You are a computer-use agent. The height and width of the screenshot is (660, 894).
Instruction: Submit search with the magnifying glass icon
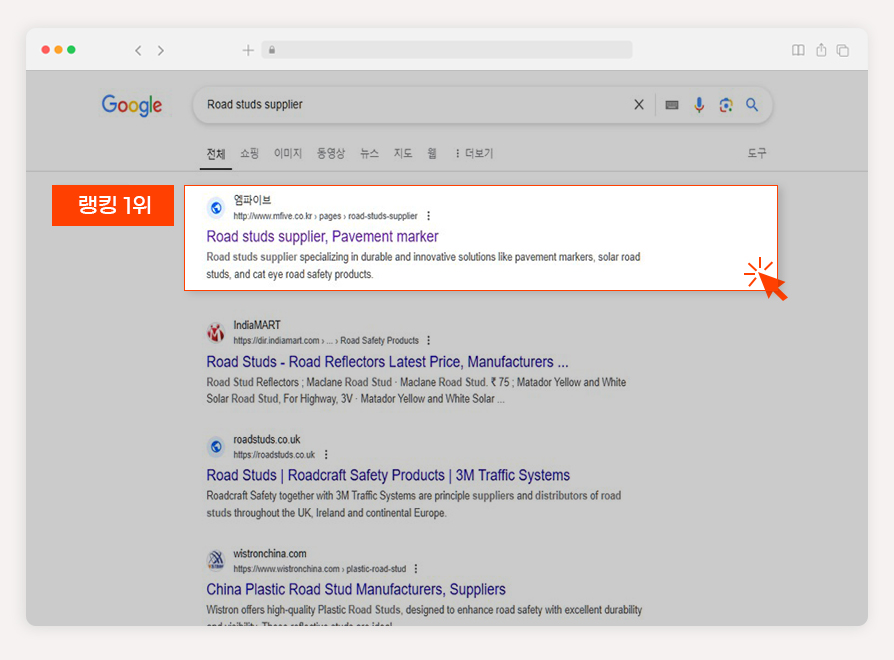[752, 104]
